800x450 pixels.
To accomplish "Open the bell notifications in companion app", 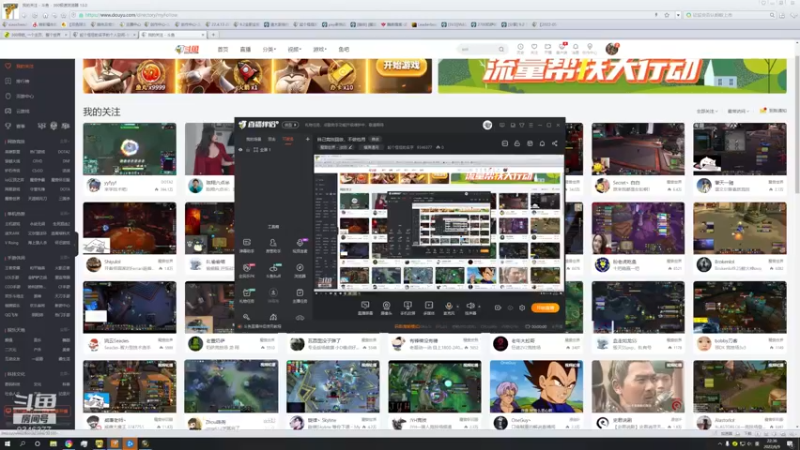I will (542, 144).
